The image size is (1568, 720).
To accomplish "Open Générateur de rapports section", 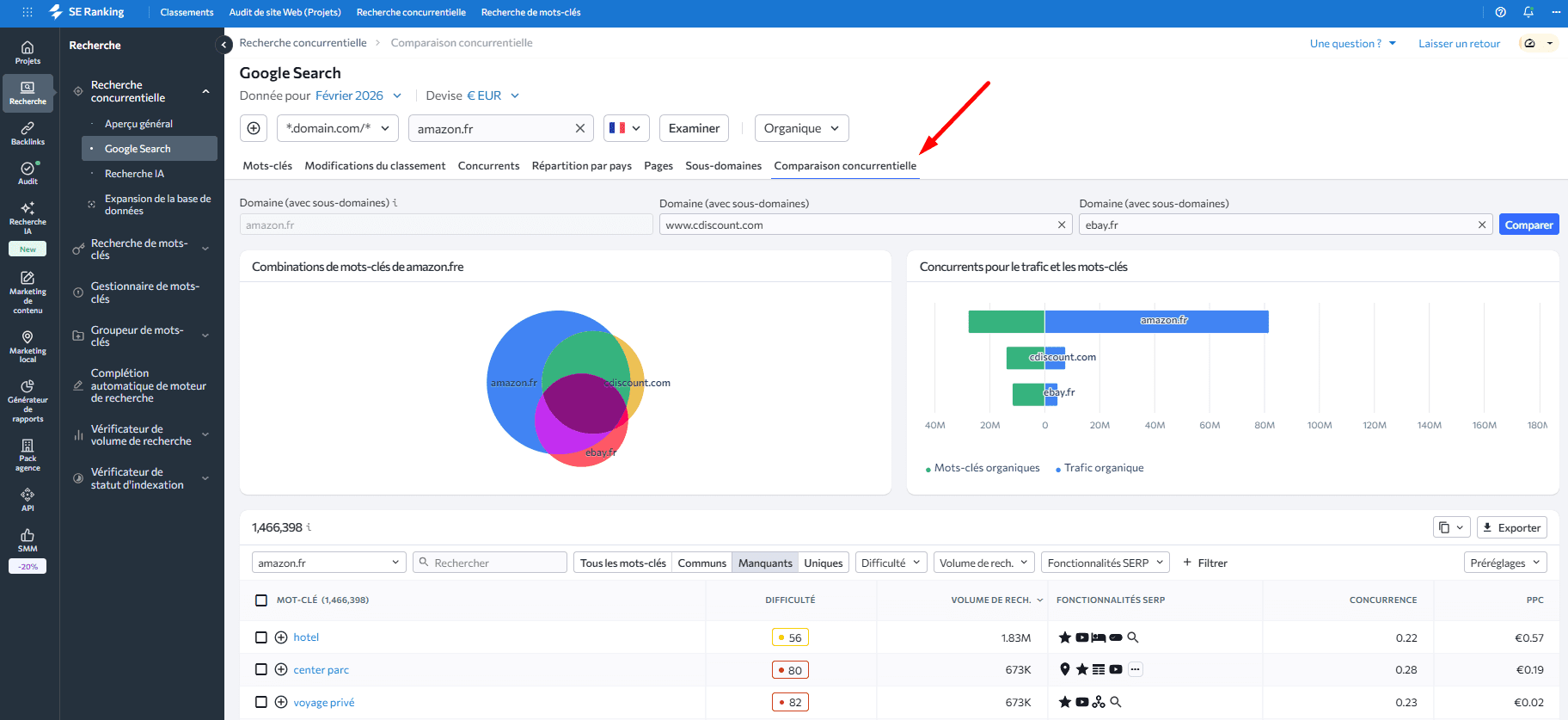I will coord(28,401).
